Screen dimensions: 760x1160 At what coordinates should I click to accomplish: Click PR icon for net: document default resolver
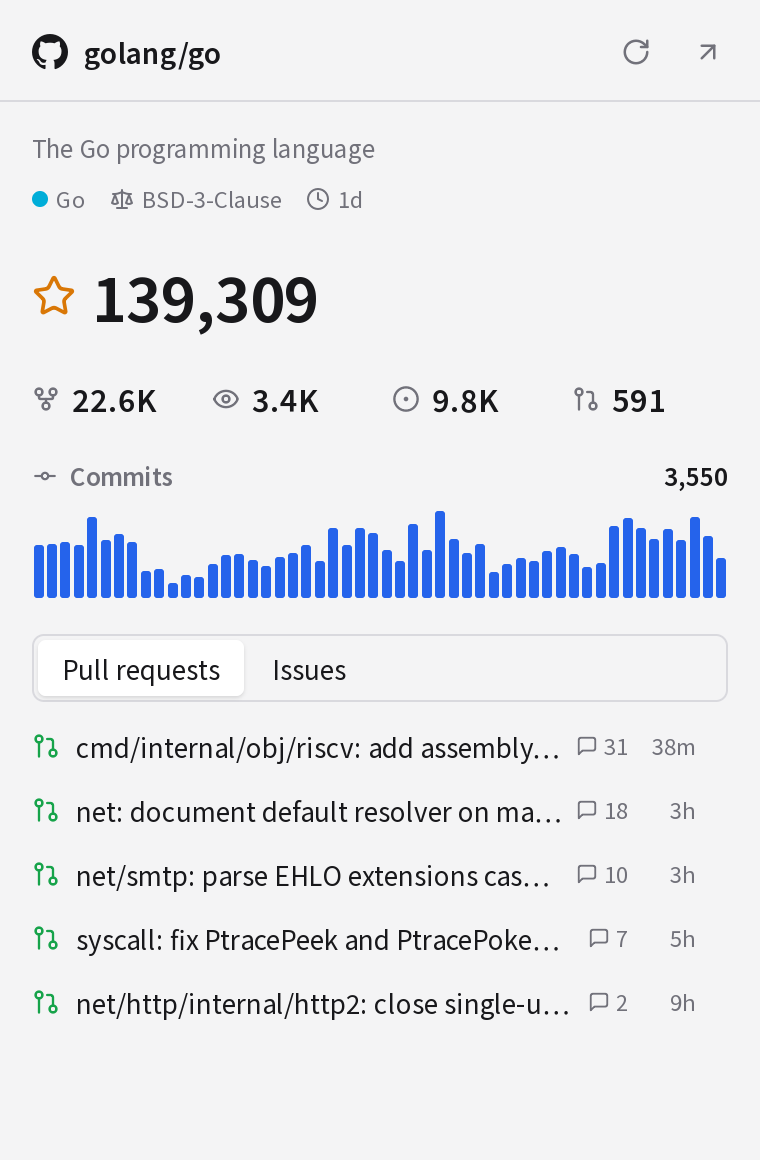[x=46, y=811]
